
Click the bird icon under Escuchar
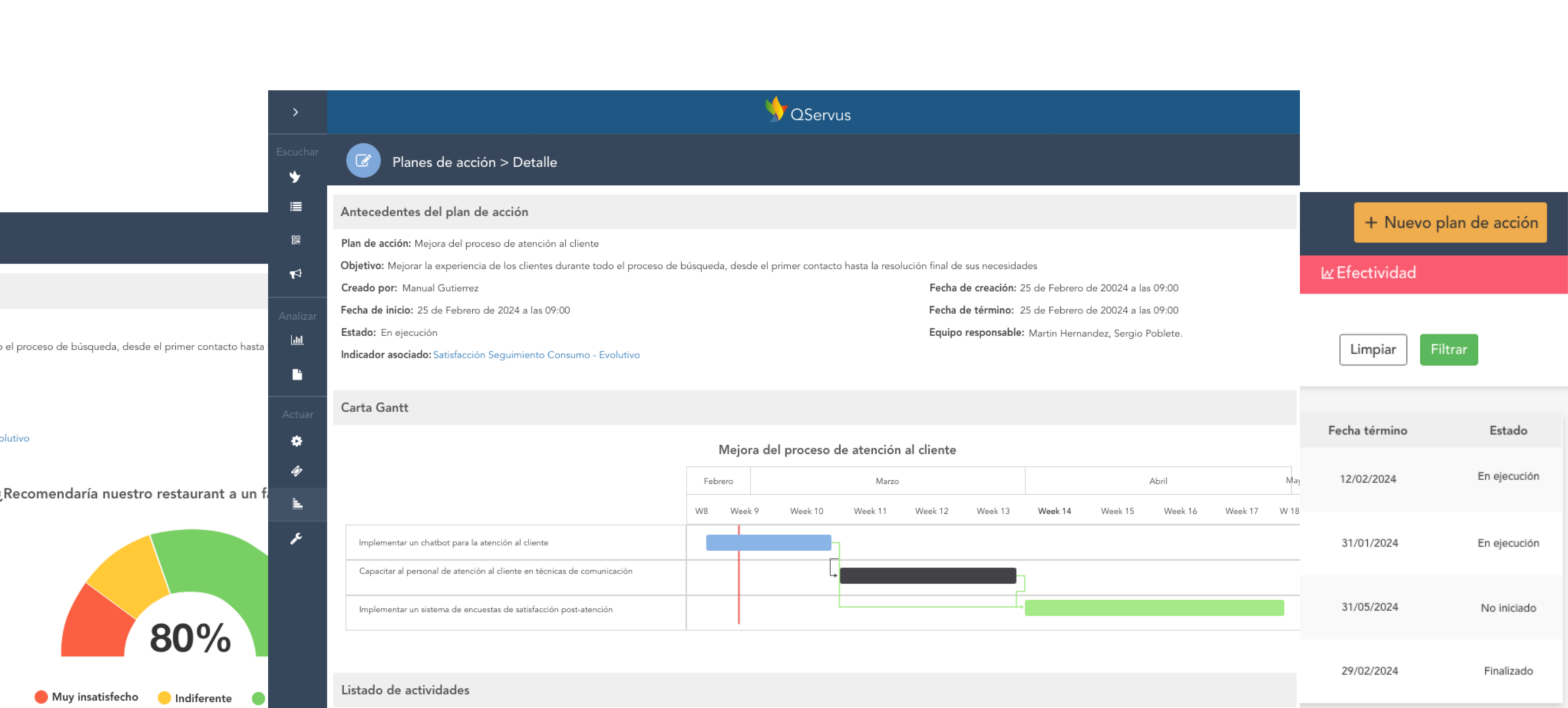click(x=296, y=177)
